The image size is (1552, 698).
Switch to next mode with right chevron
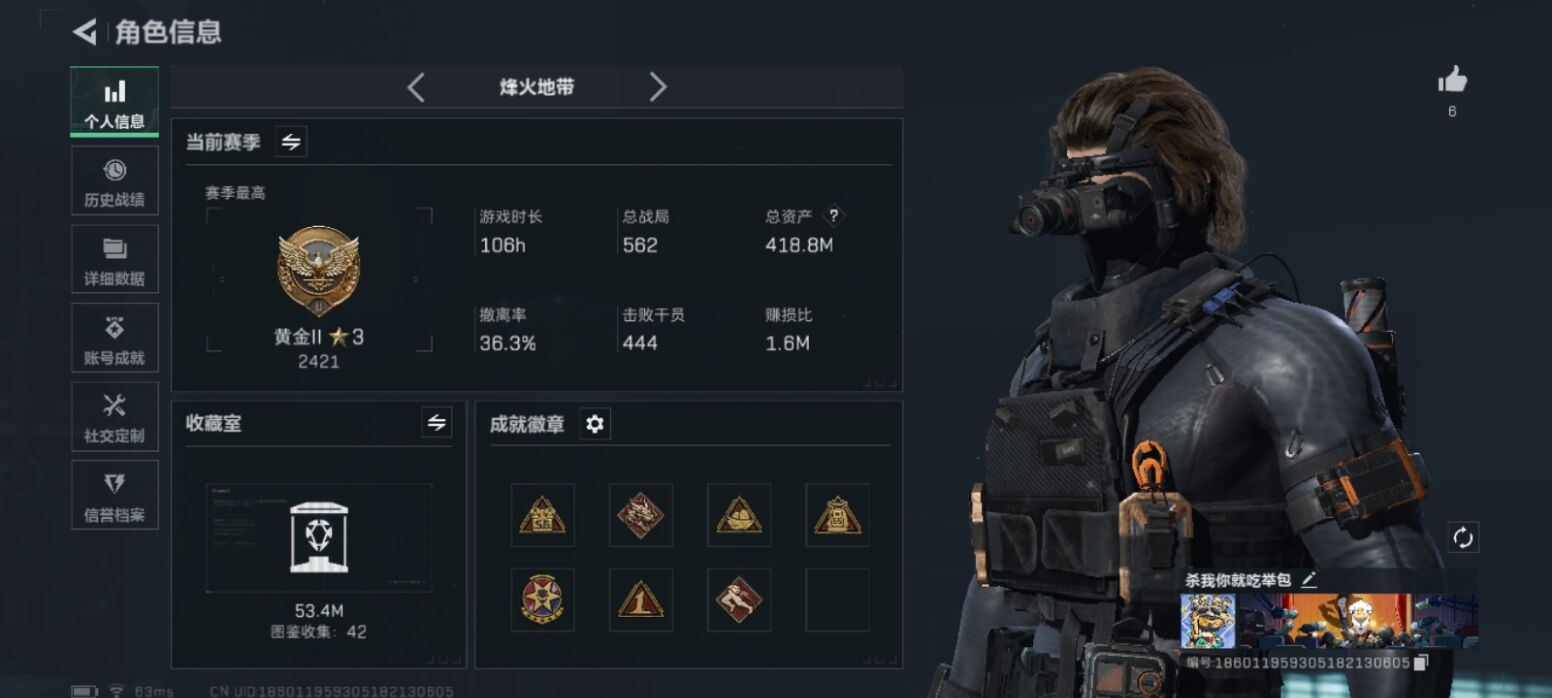click(x=657, y=87)
